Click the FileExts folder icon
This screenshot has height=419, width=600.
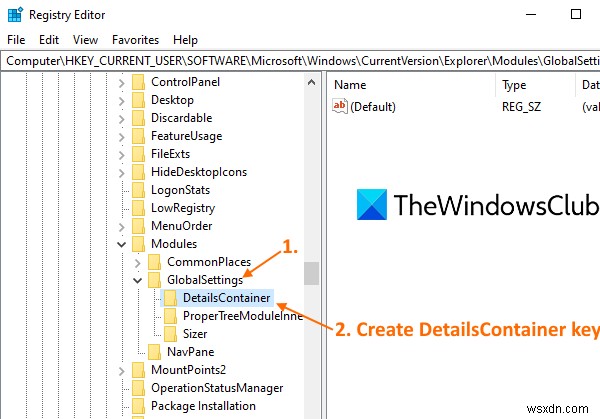point(139,154)
